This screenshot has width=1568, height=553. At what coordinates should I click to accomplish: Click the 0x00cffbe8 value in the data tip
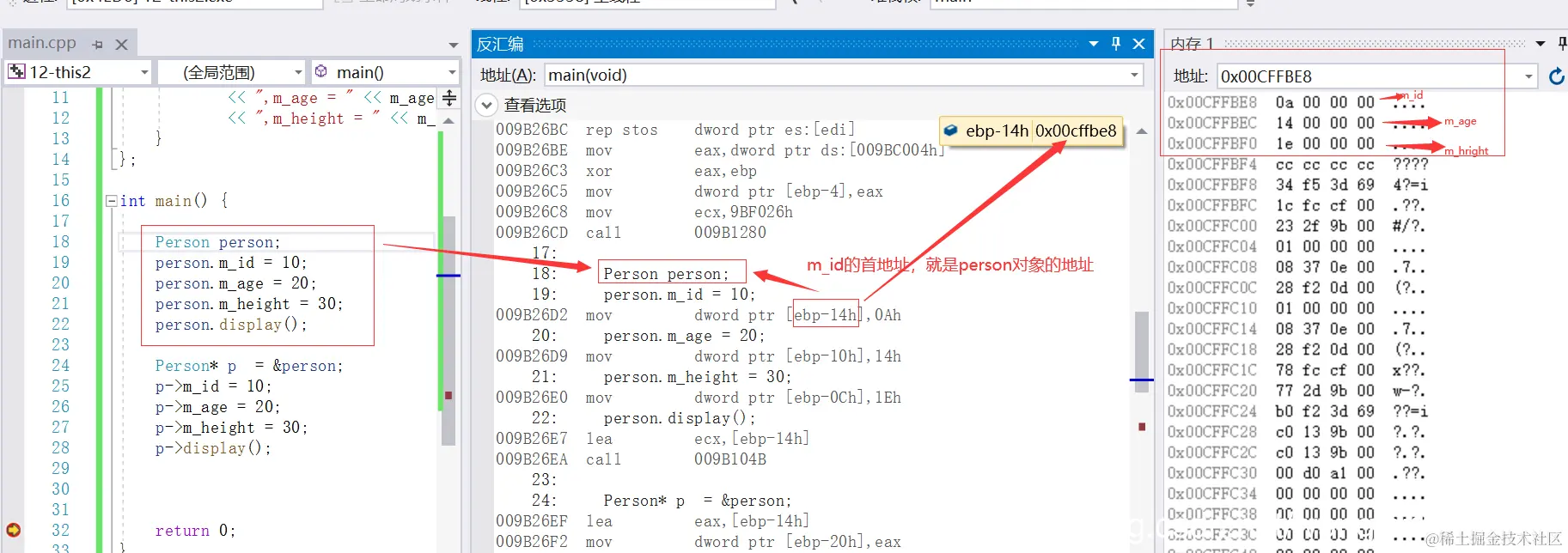(1076, 131)
